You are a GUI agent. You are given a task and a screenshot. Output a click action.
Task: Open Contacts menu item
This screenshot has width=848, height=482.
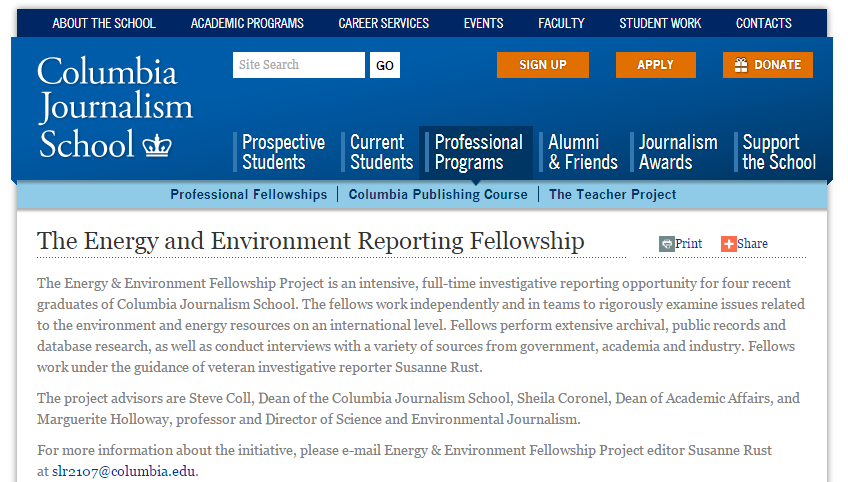(x=764, y=23)
